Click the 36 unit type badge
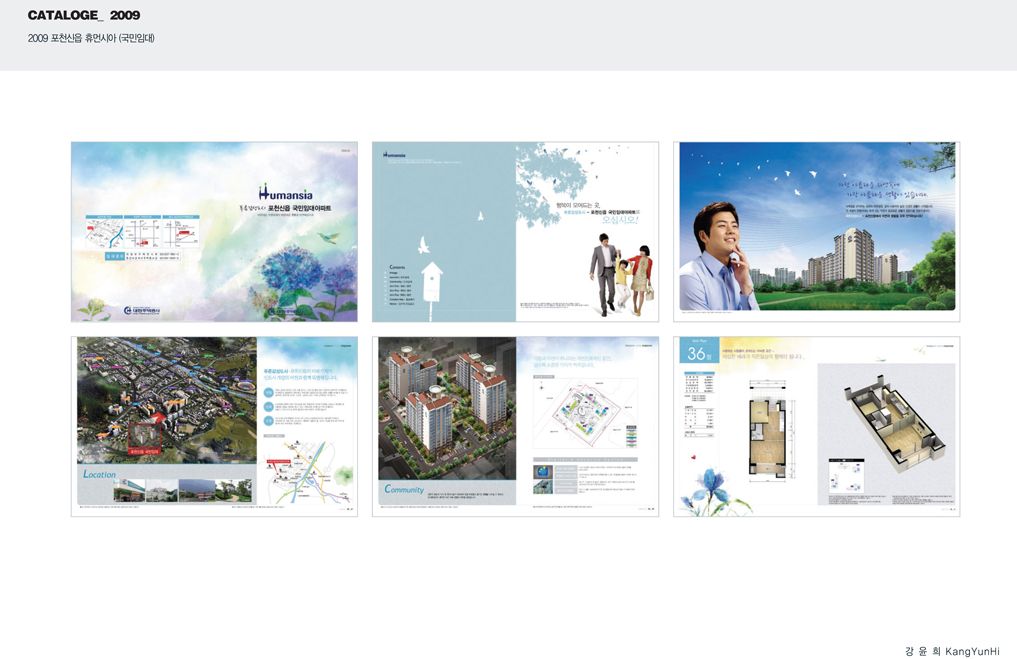Viewport: 1017px width, 659px height. (697, 354)
